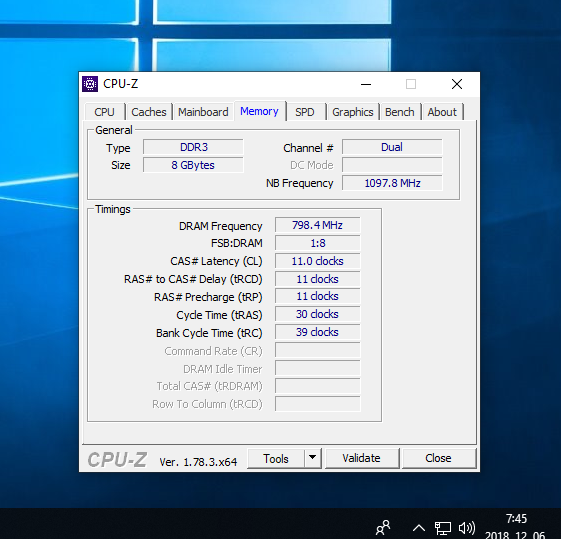Show hidden tray icons chevron

tap(419, 528)
